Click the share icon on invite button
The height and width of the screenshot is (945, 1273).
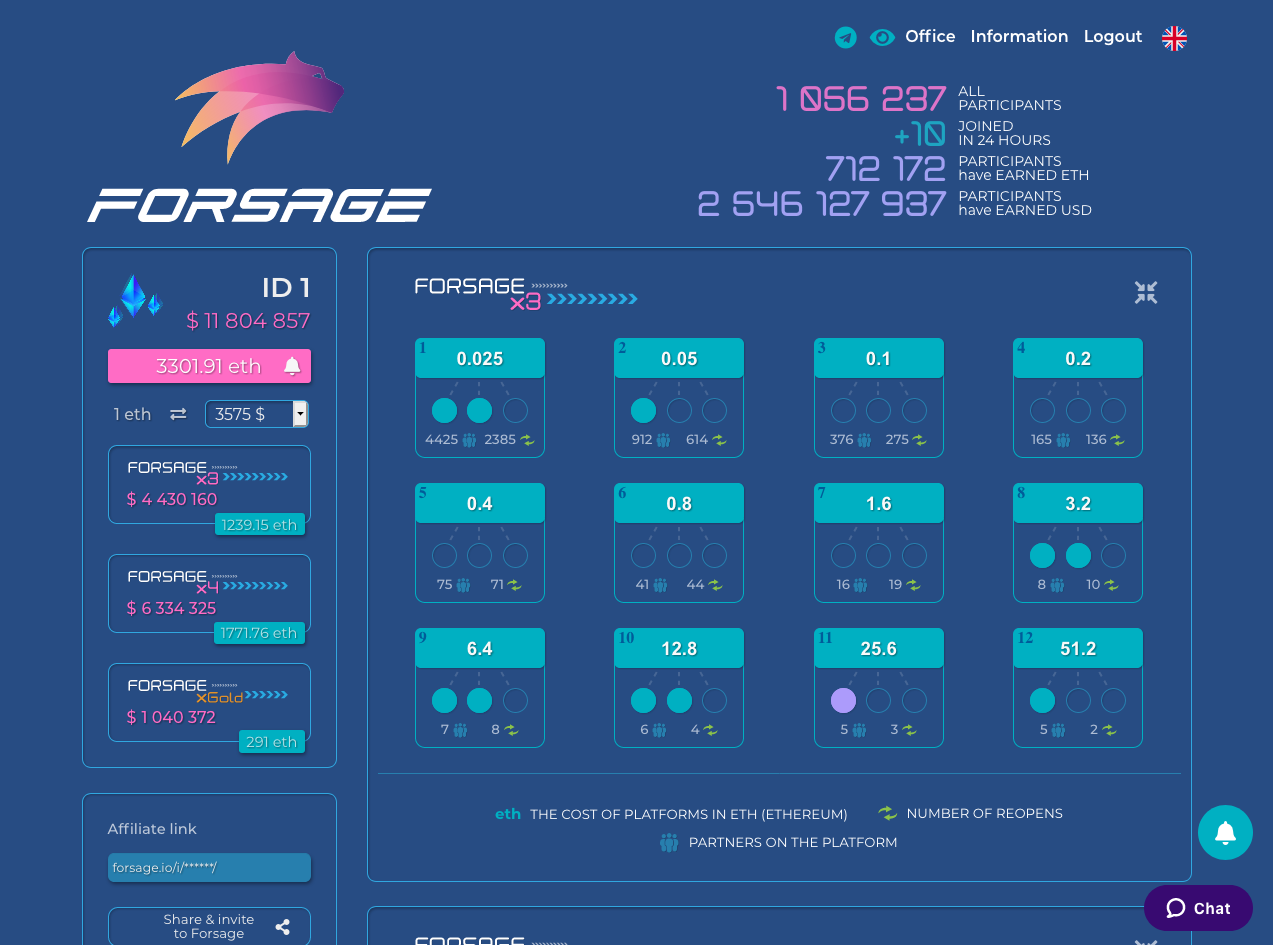pos(283,927)
